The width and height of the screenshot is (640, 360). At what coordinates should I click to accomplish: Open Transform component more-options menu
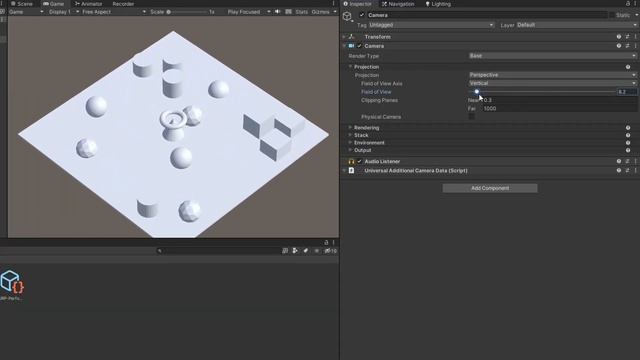coord(636,37)
